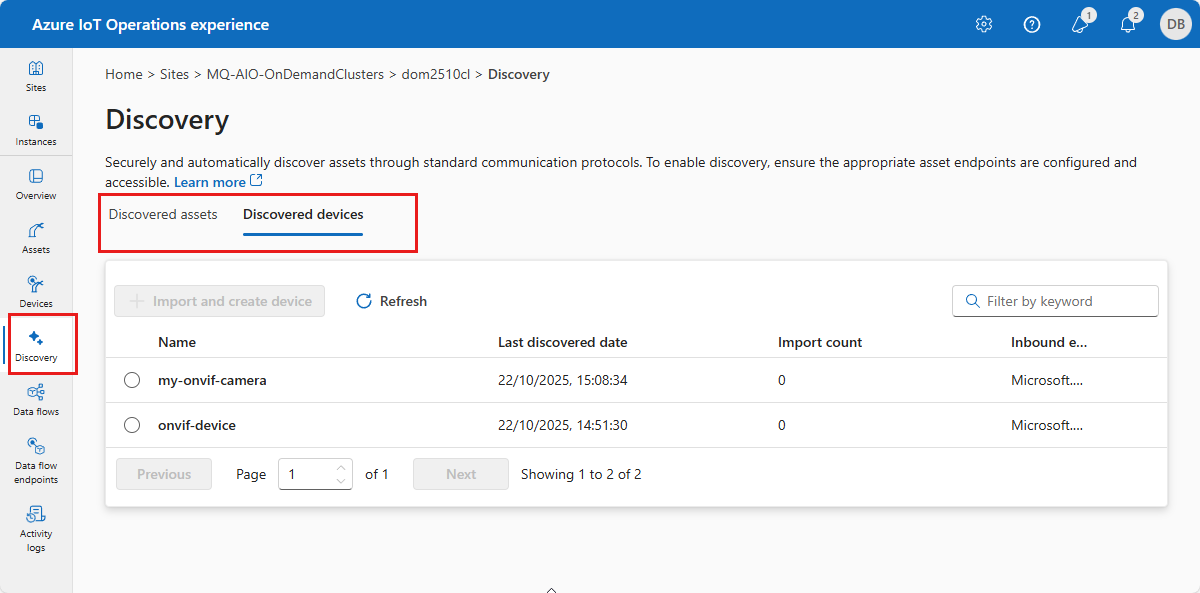Open Data flow endpoints in sidebar

36,460
